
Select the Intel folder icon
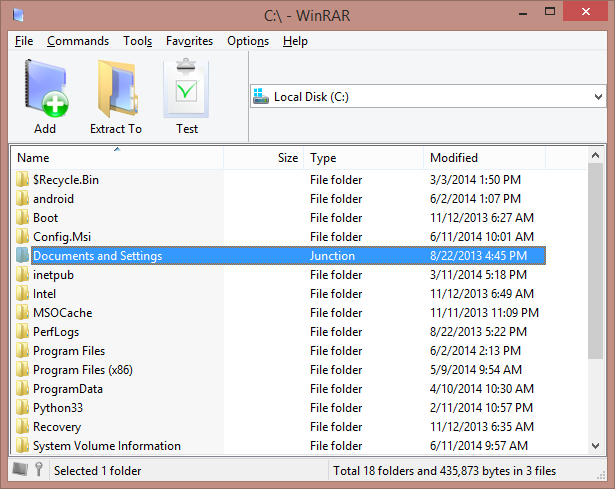pyautogui.click(x=22, y=293)
